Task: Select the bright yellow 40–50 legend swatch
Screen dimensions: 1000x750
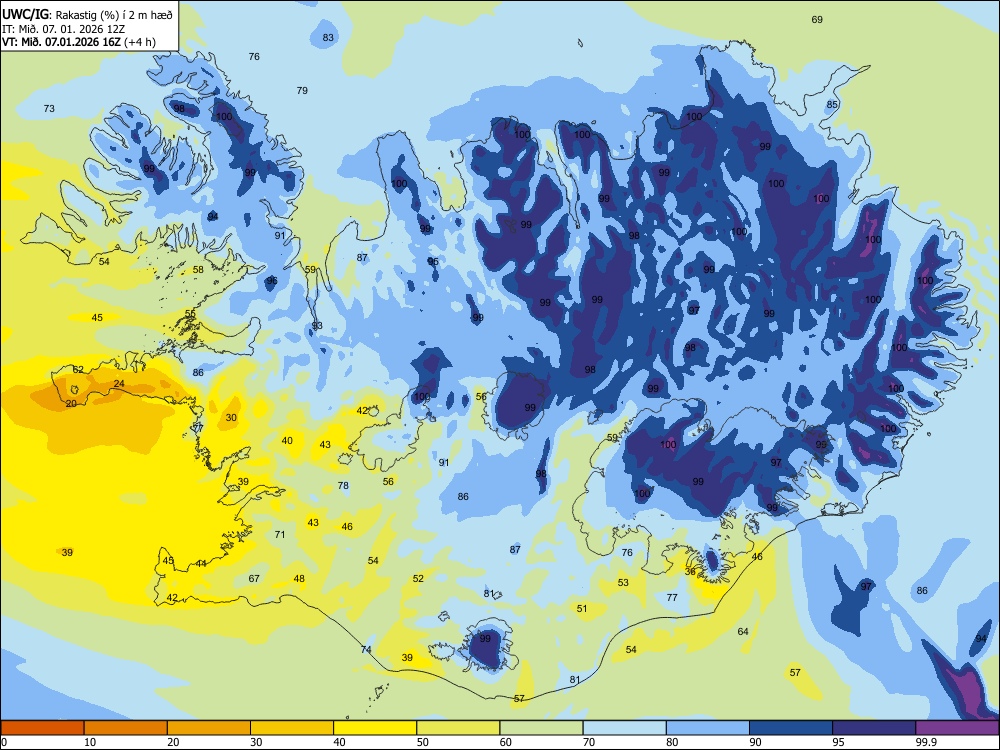Action: (375, 728)
